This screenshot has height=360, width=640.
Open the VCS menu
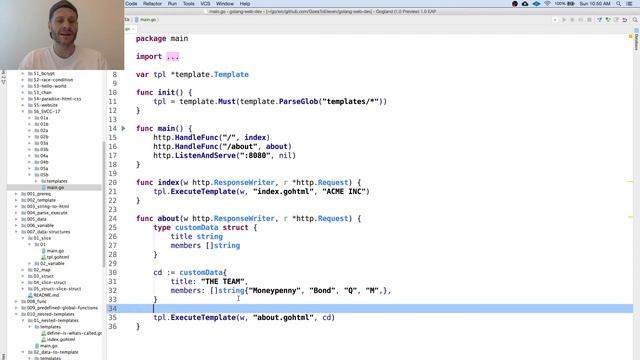[x=205, y=4]
